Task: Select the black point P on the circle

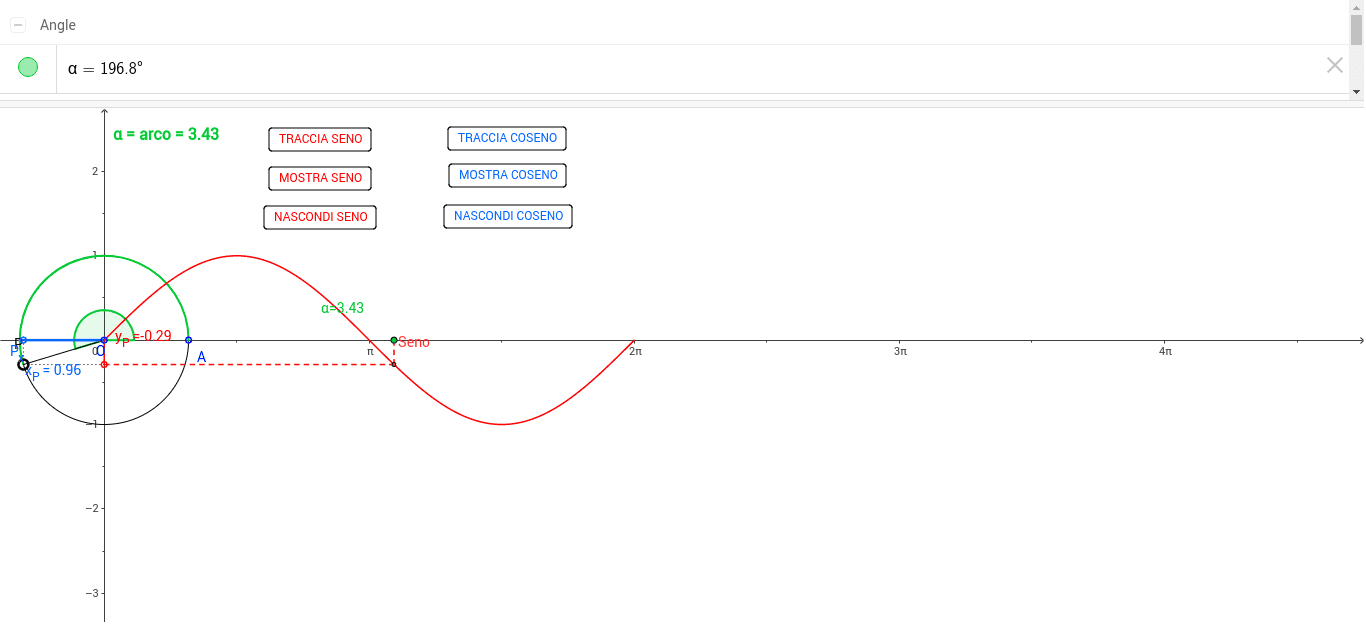Action: (x=23, y=364)
